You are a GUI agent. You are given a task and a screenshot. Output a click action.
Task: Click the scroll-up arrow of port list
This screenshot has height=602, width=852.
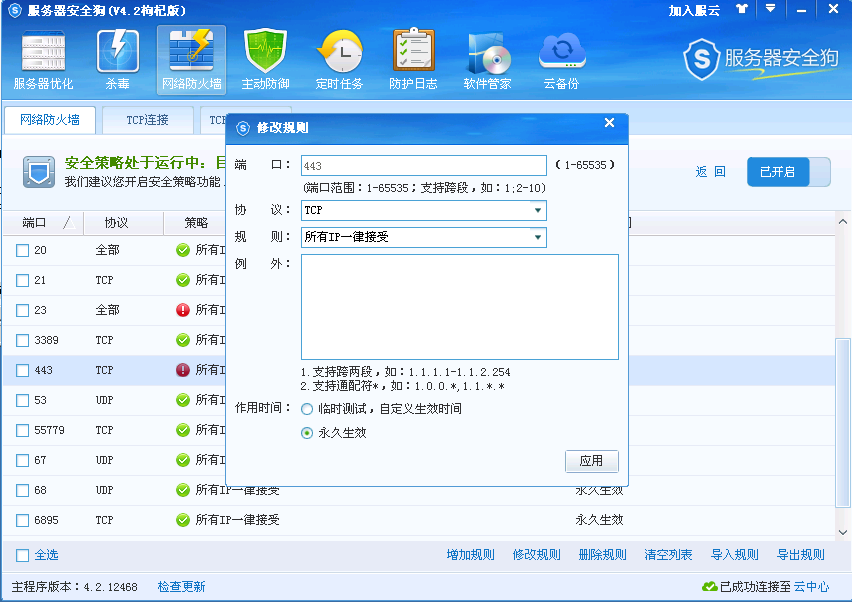pyautogui.click(x=843, y=222)
